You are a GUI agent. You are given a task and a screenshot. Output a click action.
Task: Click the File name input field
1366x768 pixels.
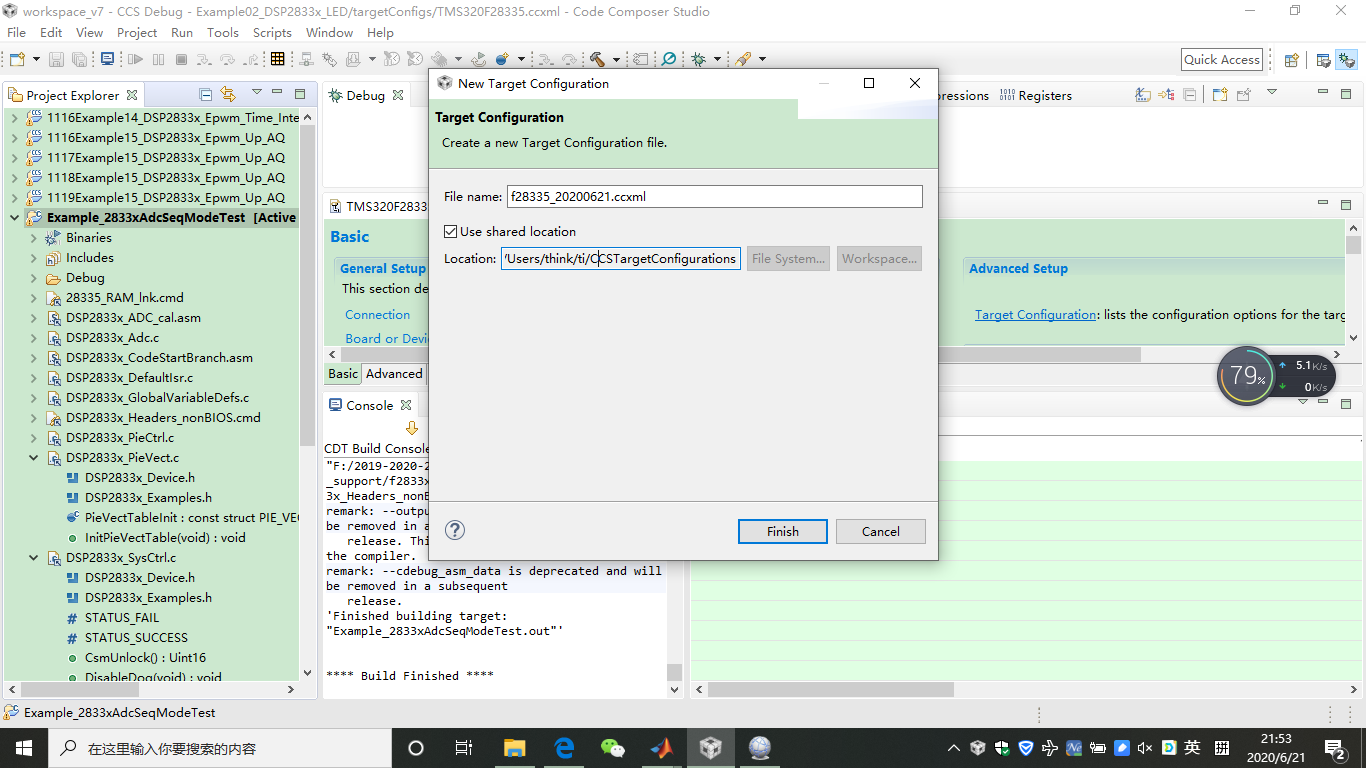click(714, 196)
